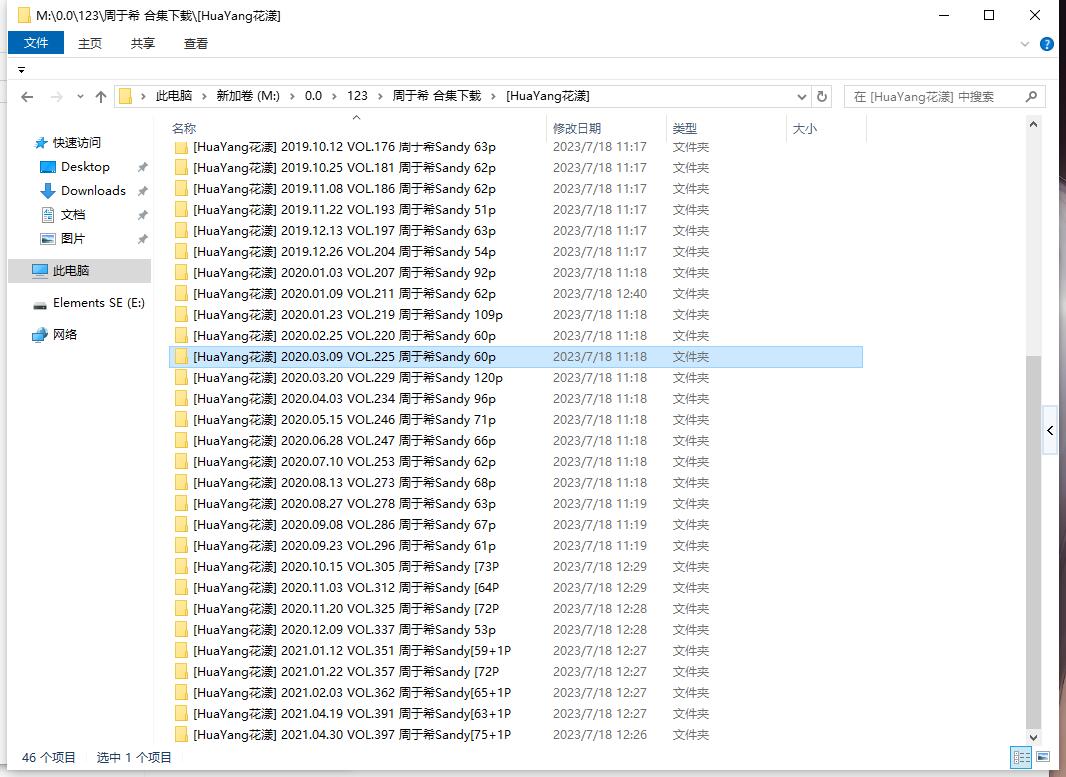Expand chevron after 新加卷 (M:) breadcrumb
Image resolution: width=1066 pixels, height=777 pixels.
coord(292,97)
